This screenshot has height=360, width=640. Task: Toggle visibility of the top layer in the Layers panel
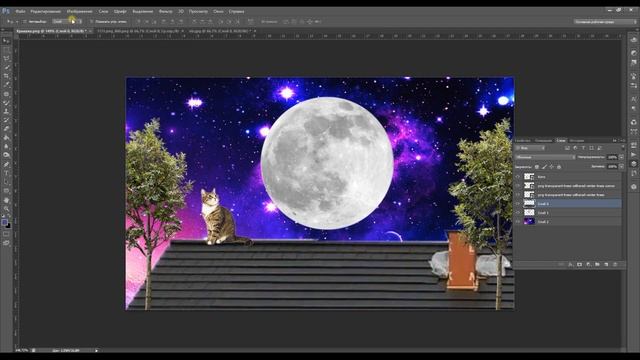pos(518,176)
